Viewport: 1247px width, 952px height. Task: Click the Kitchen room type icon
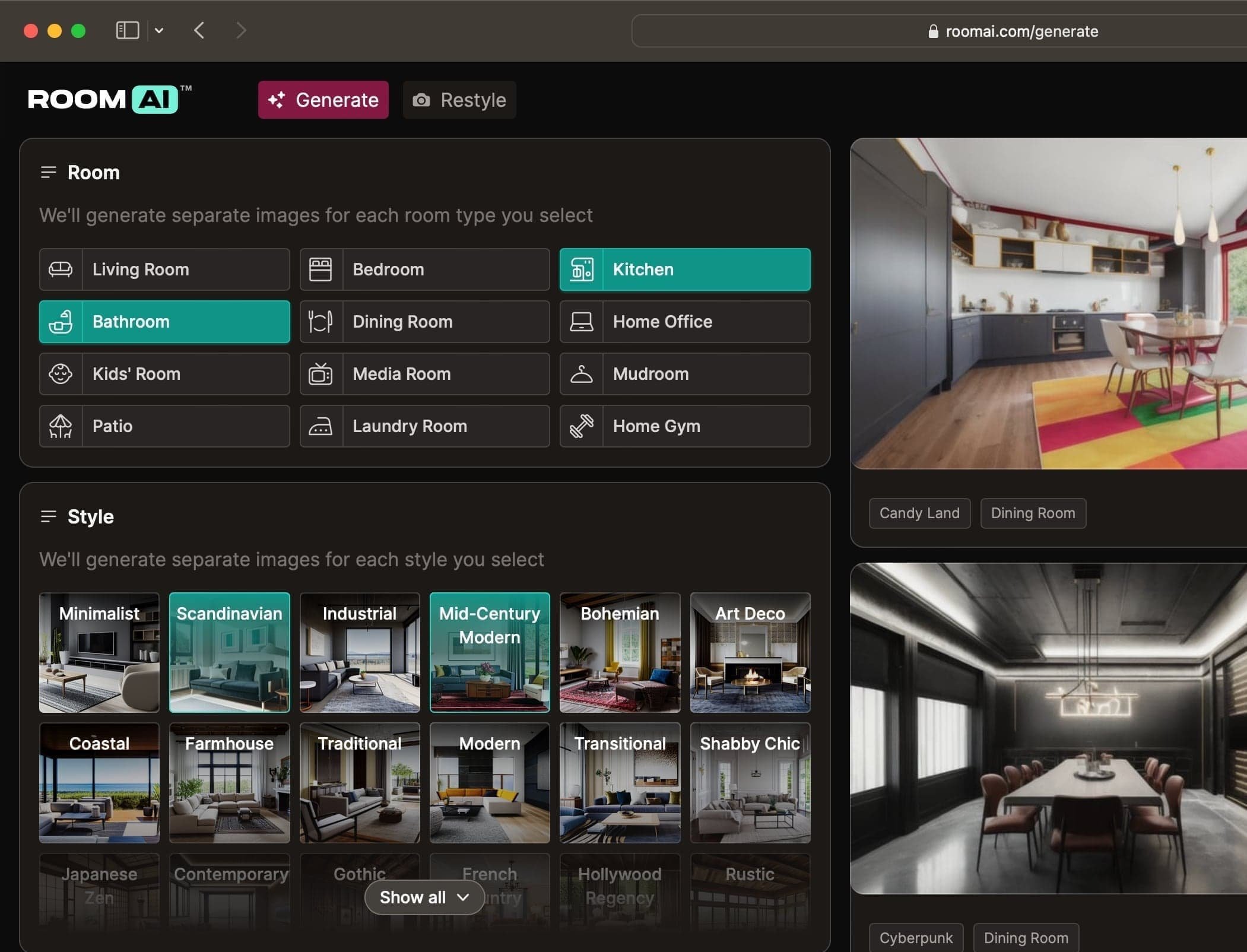click(x=581, y=269)
